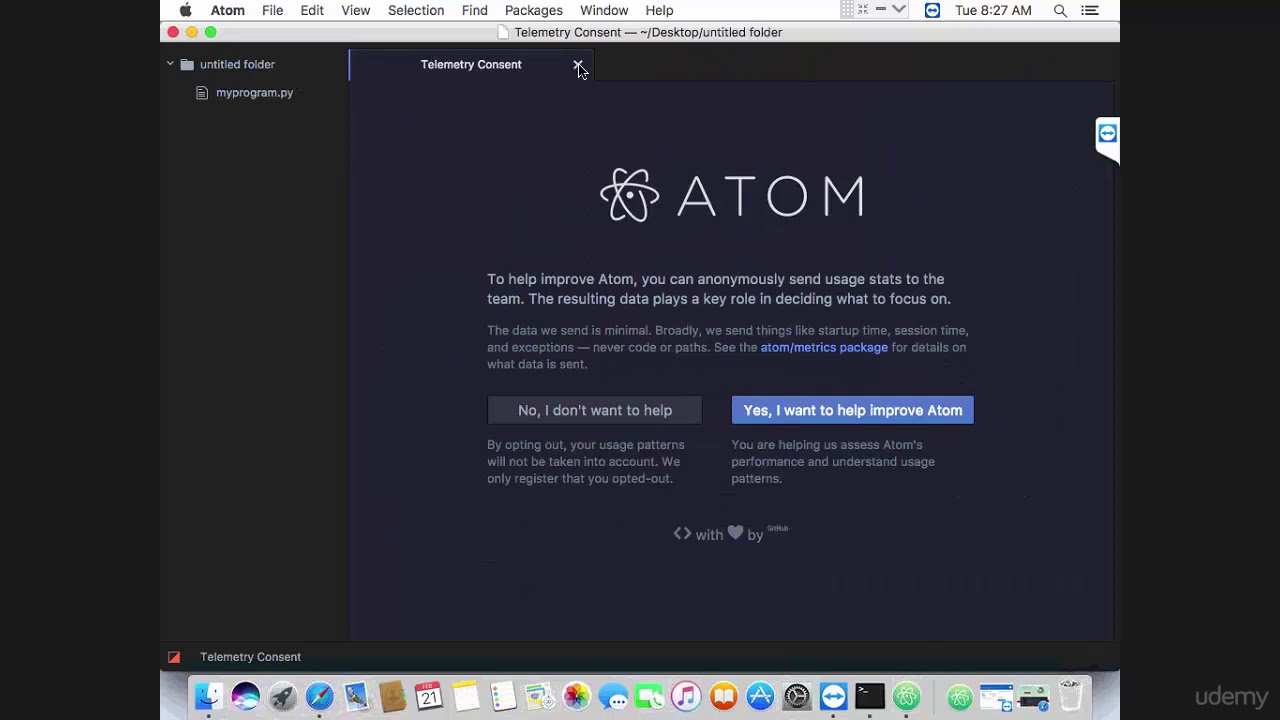Image resolution: width=1280 pixels, height=720 pixels.
Task: Open App Store from the Dock
Action: click(760, 696)
